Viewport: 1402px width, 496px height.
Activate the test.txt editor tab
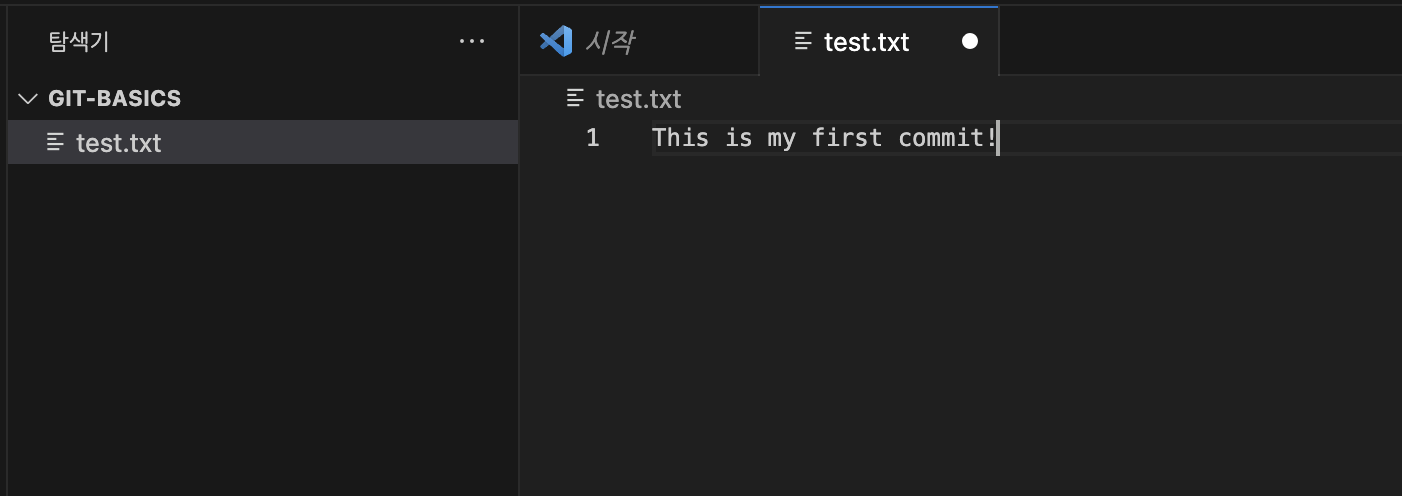[x=879, y=41]
